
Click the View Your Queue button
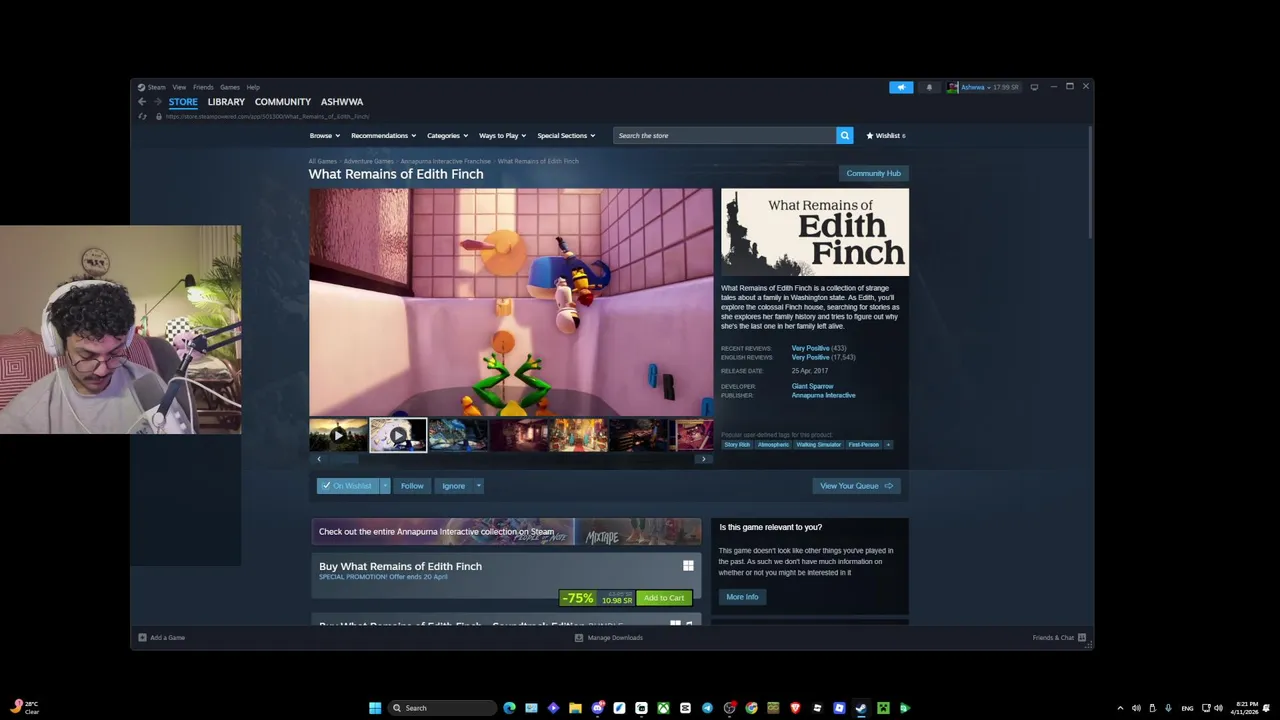click(x=856, y=486)
